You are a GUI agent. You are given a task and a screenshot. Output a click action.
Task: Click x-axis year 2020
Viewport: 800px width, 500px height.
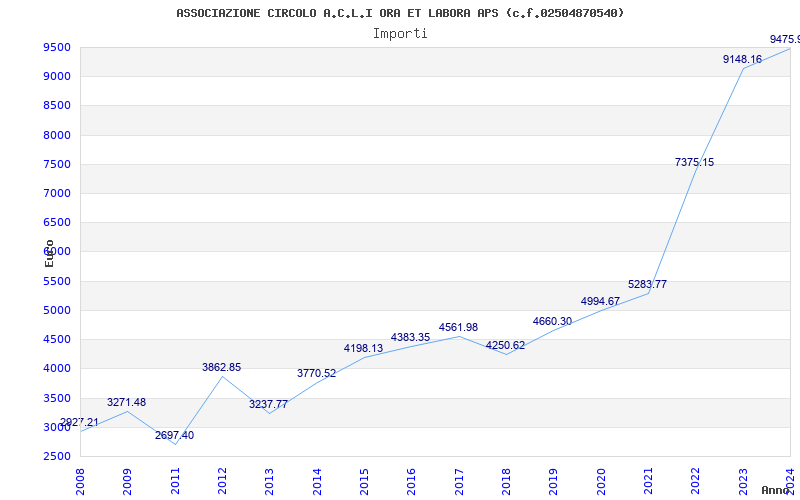click(x=601, y=482)
